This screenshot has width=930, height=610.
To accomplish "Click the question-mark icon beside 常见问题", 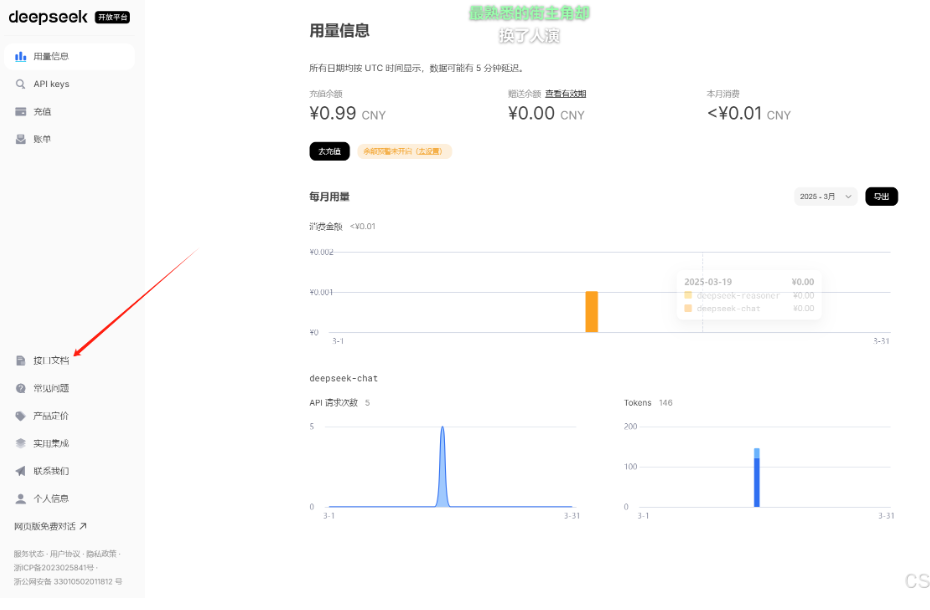I will [21, 388].
